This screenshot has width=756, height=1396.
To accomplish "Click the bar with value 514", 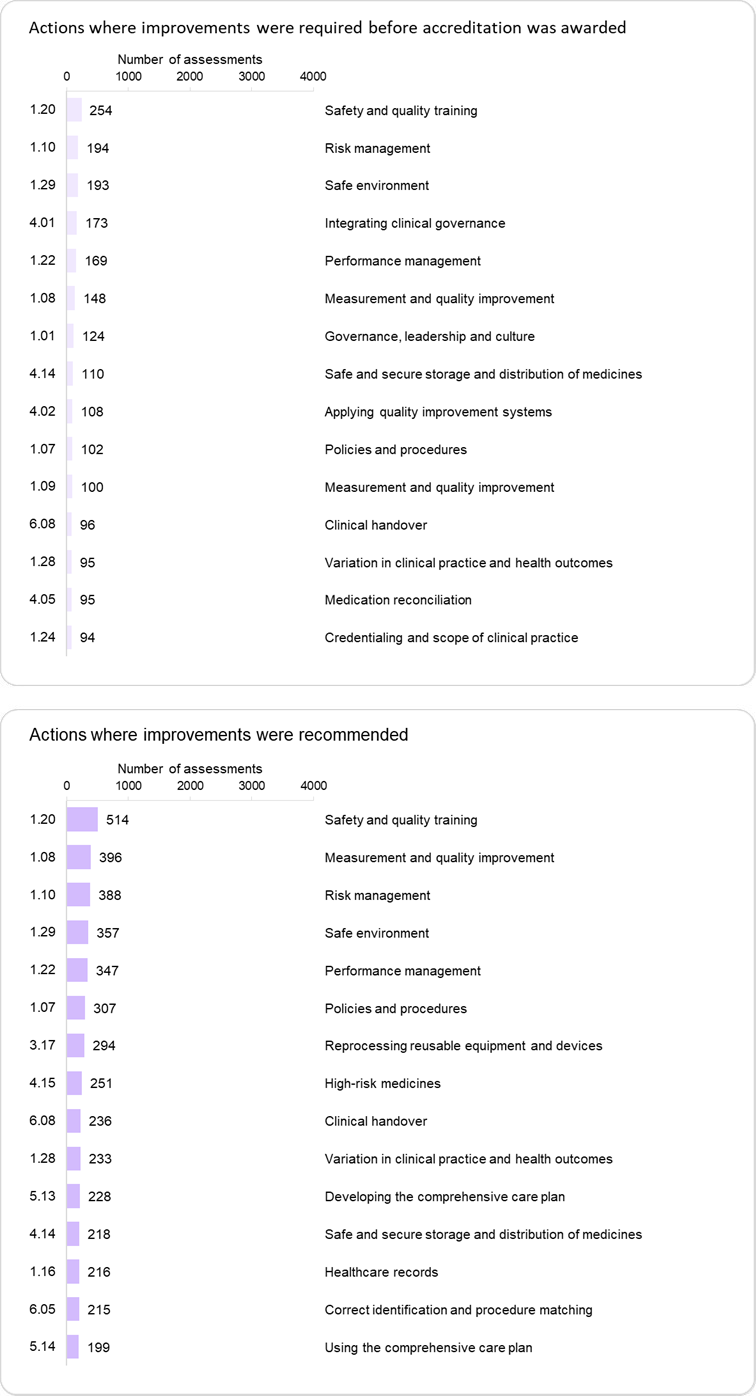I will pos(82,820).
